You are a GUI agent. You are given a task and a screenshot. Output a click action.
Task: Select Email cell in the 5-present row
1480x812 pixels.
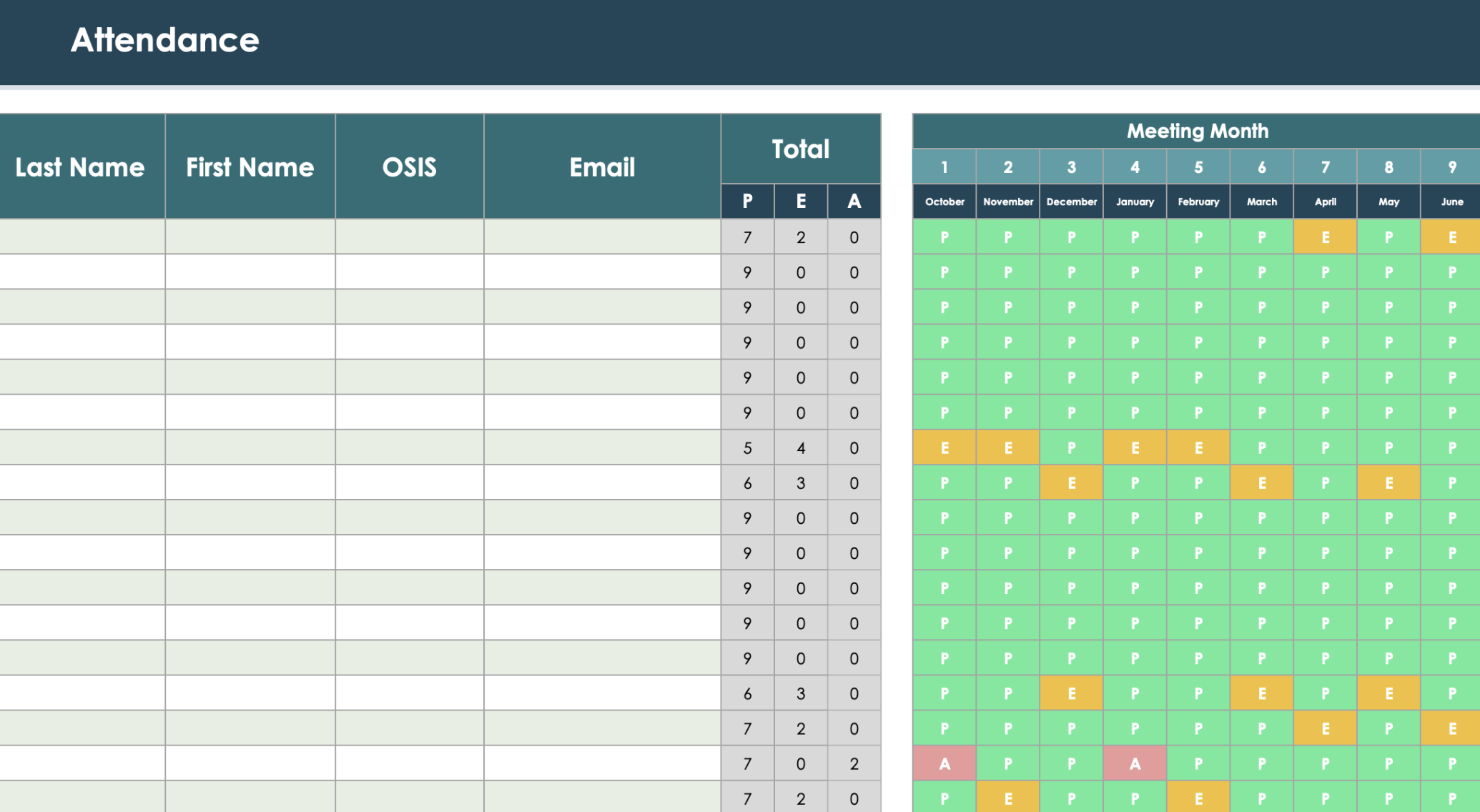(x=603, y=448)
